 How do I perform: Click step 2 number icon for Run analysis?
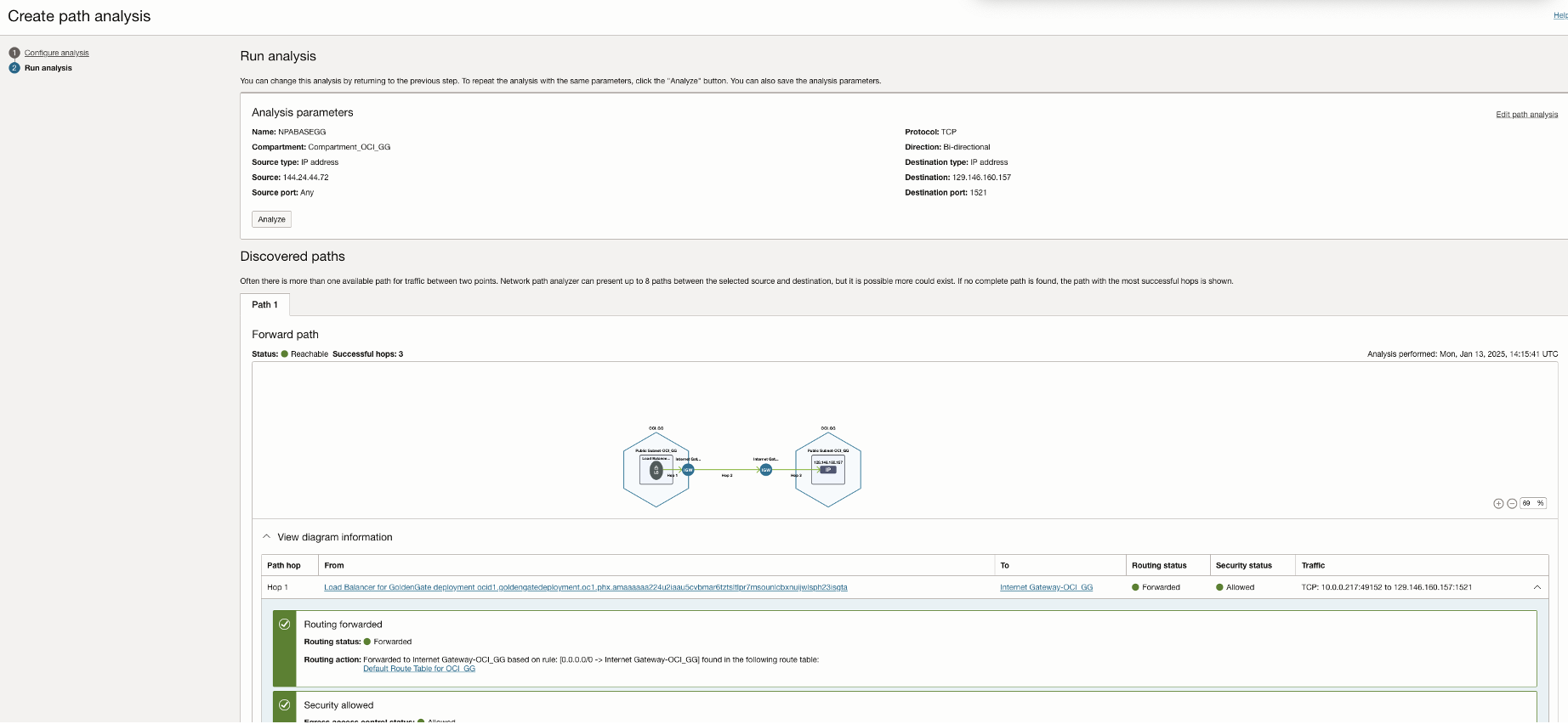[14, 68]
